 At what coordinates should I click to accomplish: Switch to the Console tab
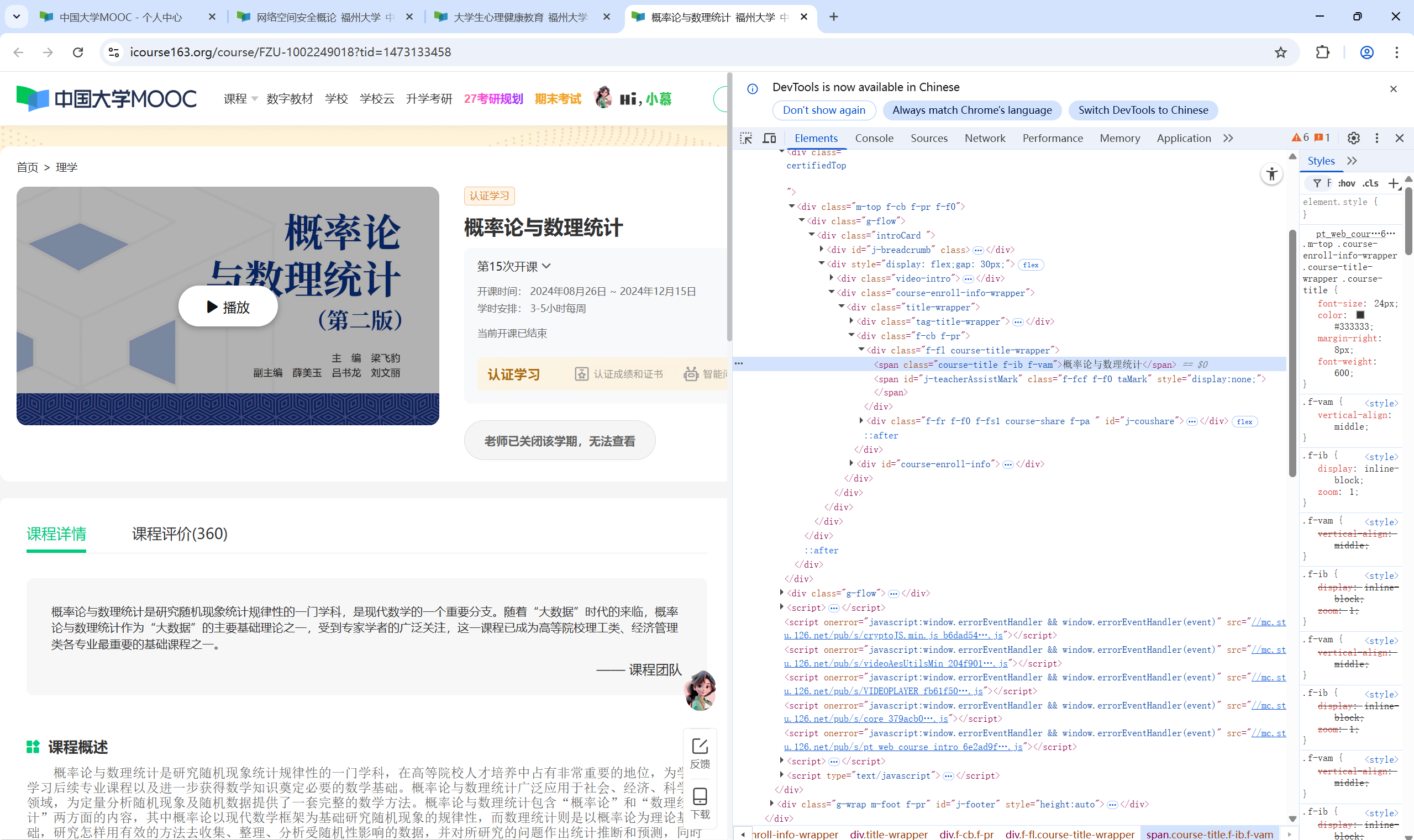click(874, 138)
